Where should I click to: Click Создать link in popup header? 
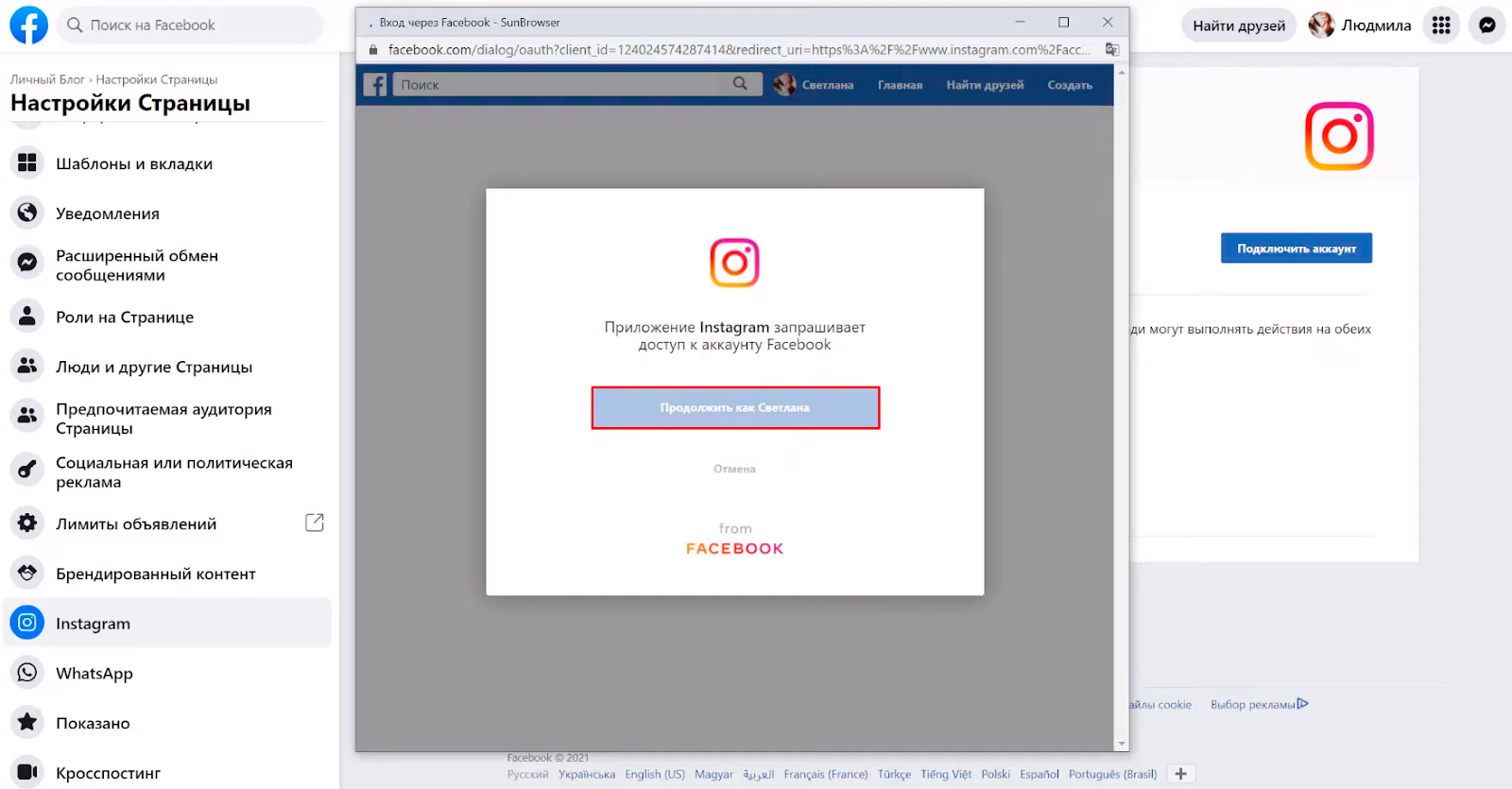pos(1070,85)
